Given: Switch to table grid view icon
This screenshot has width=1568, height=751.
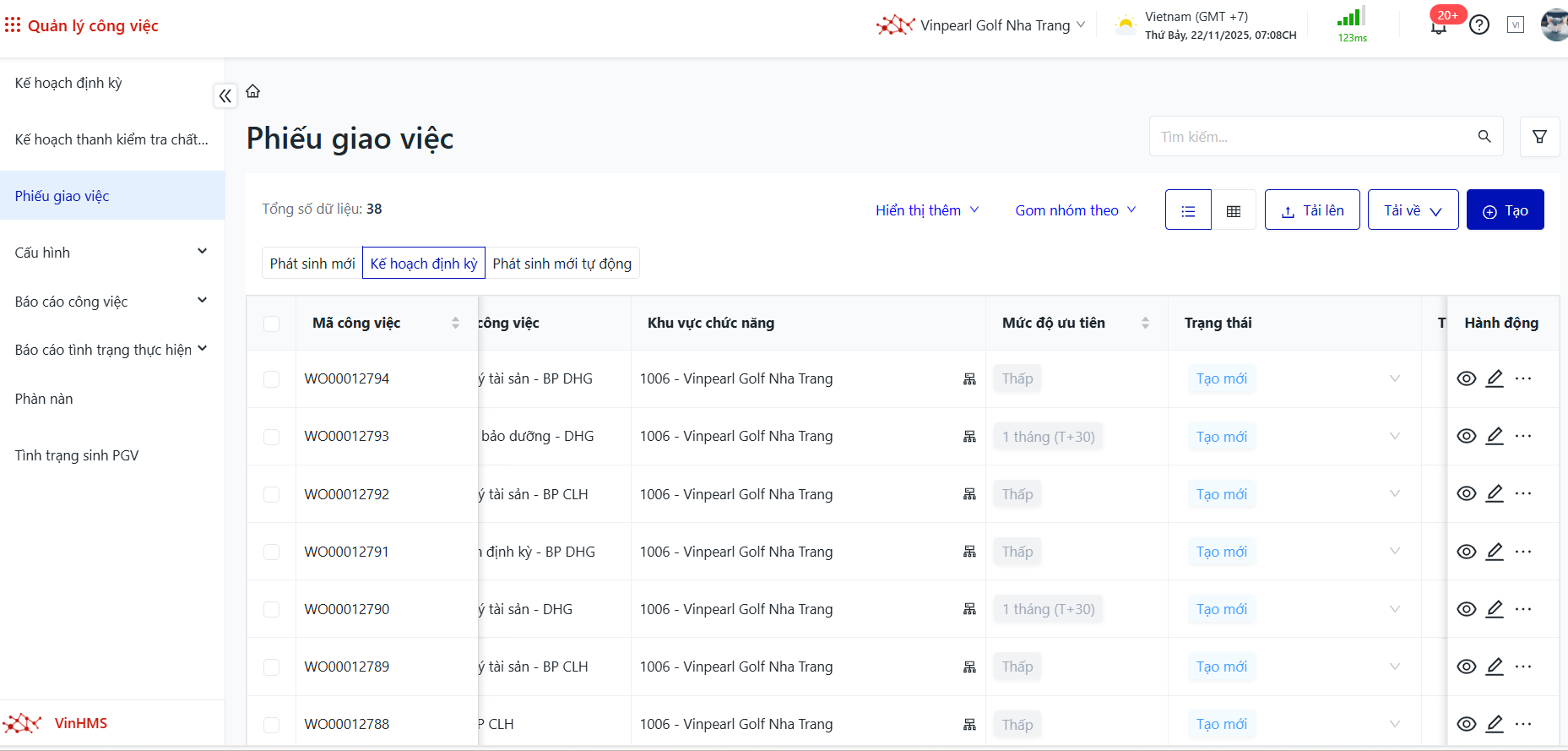Looking at the screenshot, I should pyautogui.click(x=1234, y=210).
